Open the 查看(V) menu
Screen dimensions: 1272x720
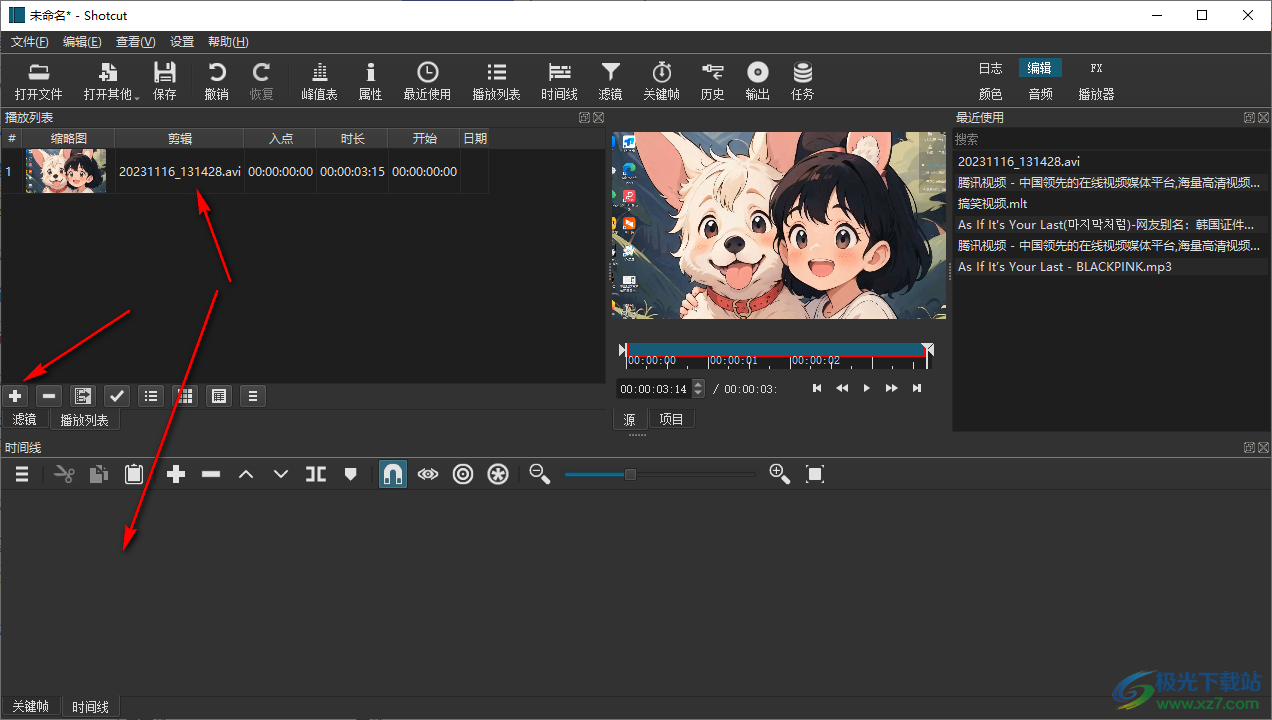pyautogui.click(x=135, y=42)
